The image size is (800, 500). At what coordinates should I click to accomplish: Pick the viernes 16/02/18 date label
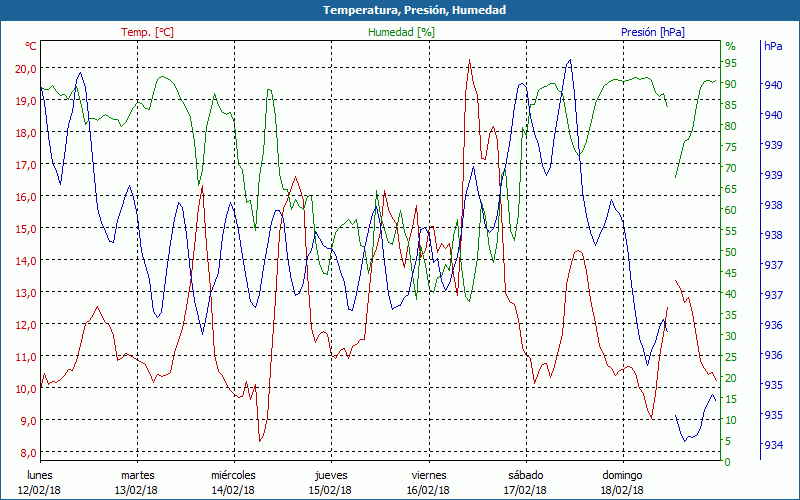(x=428, y=482)
